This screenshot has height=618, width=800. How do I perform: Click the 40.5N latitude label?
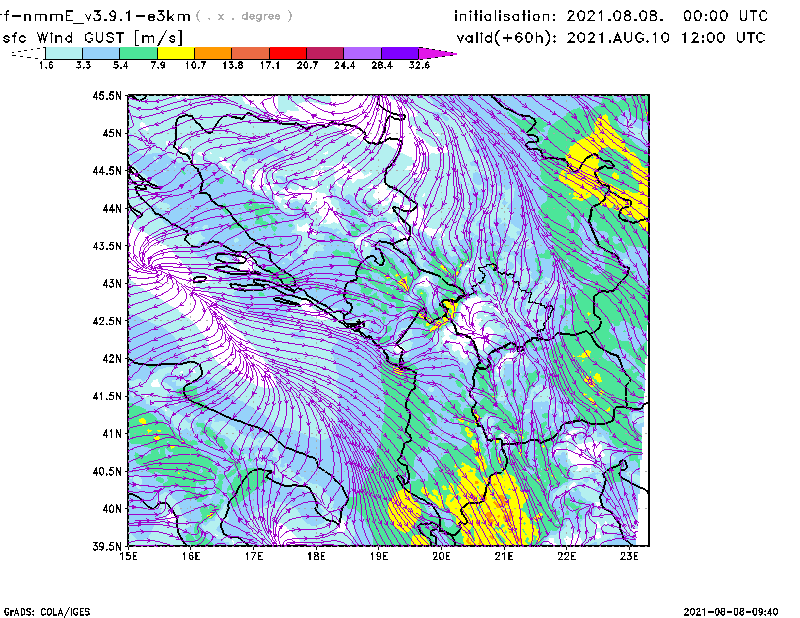coord(107,472)
